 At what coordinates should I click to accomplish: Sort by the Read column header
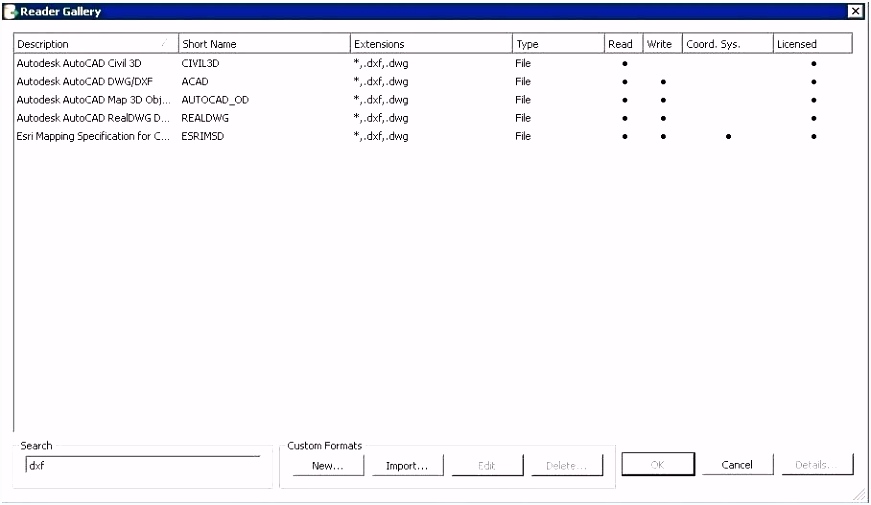(x=623, y=44)
